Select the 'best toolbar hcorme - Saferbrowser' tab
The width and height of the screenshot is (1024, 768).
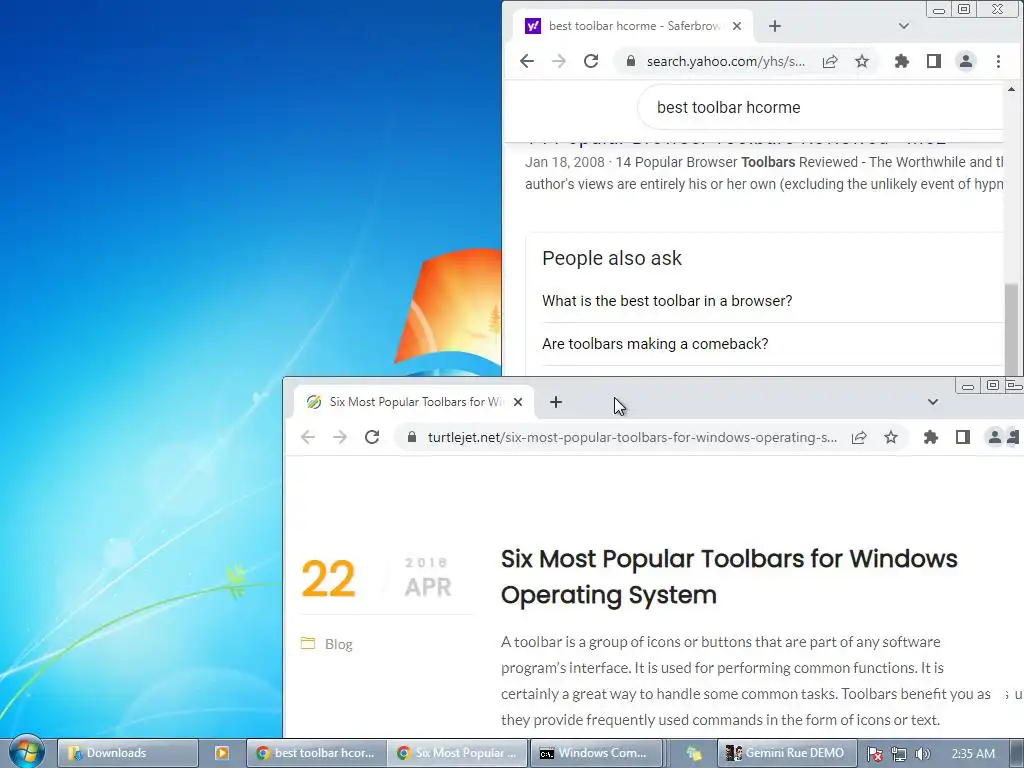tap(632, 26)
